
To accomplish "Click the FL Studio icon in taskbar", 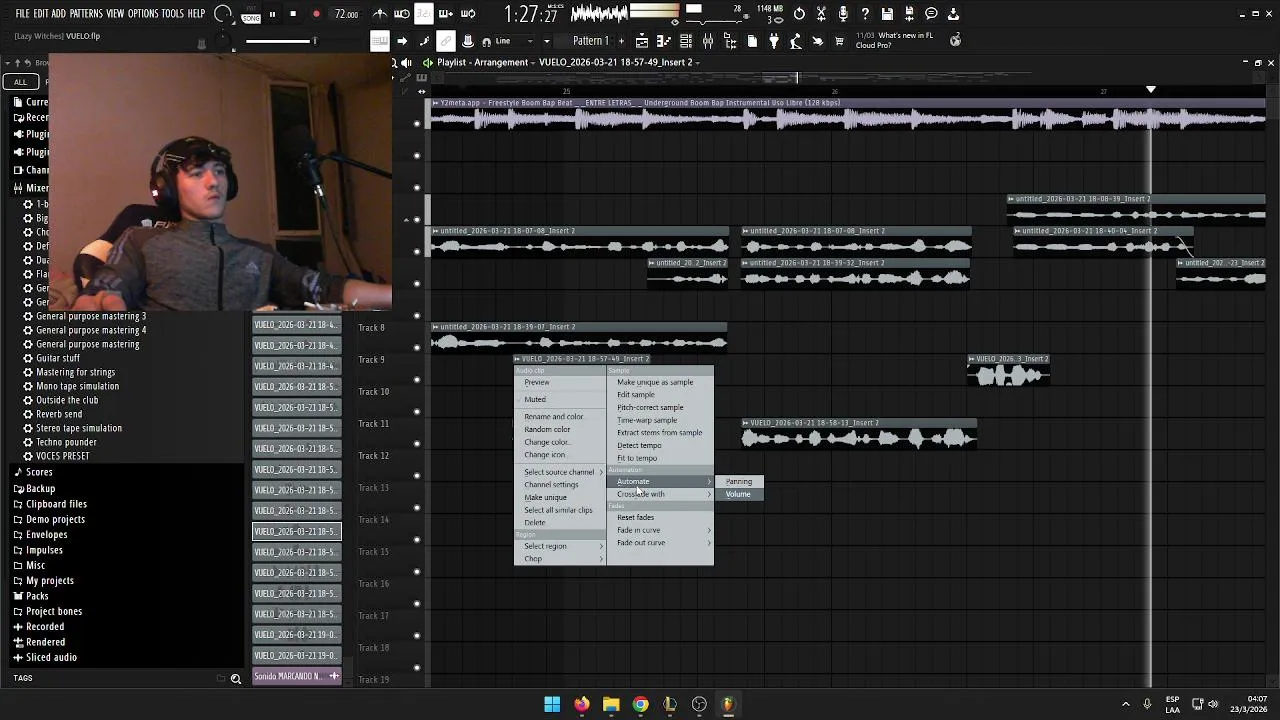I will tap(728, 704).
